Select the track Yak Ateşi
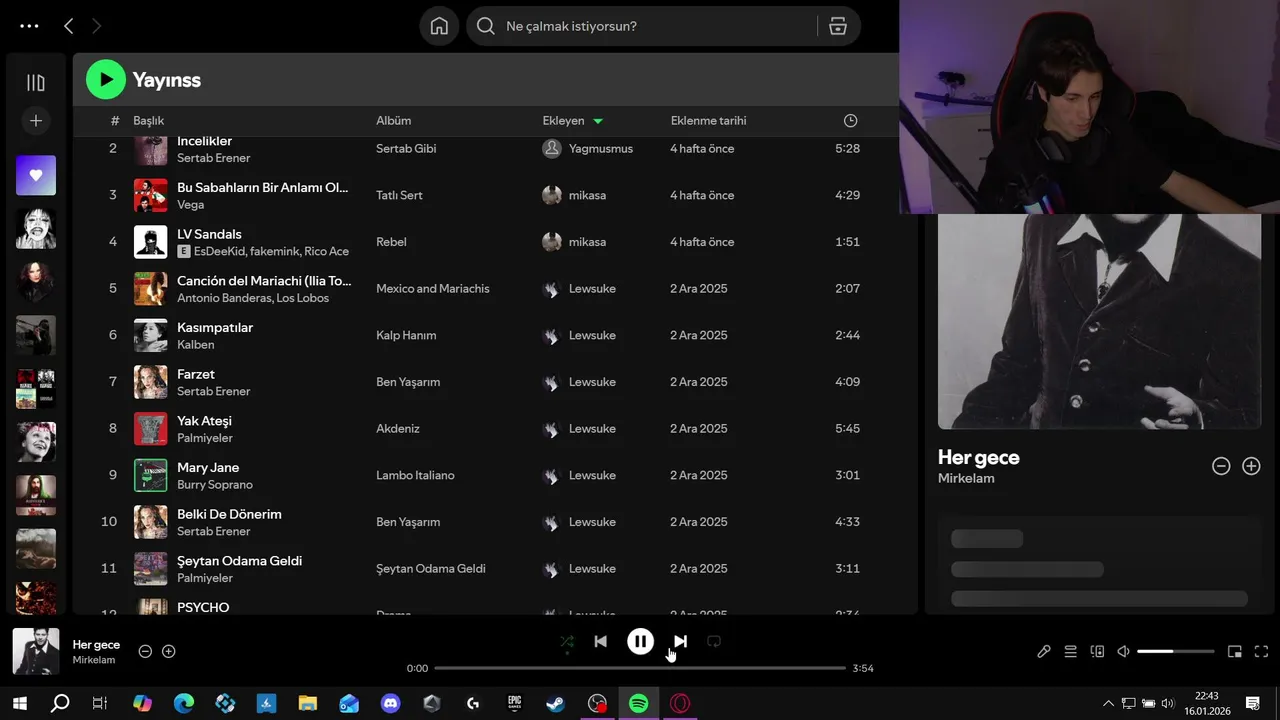The height and width of the screenshot is (720, 1280). [x=204, y=421]
